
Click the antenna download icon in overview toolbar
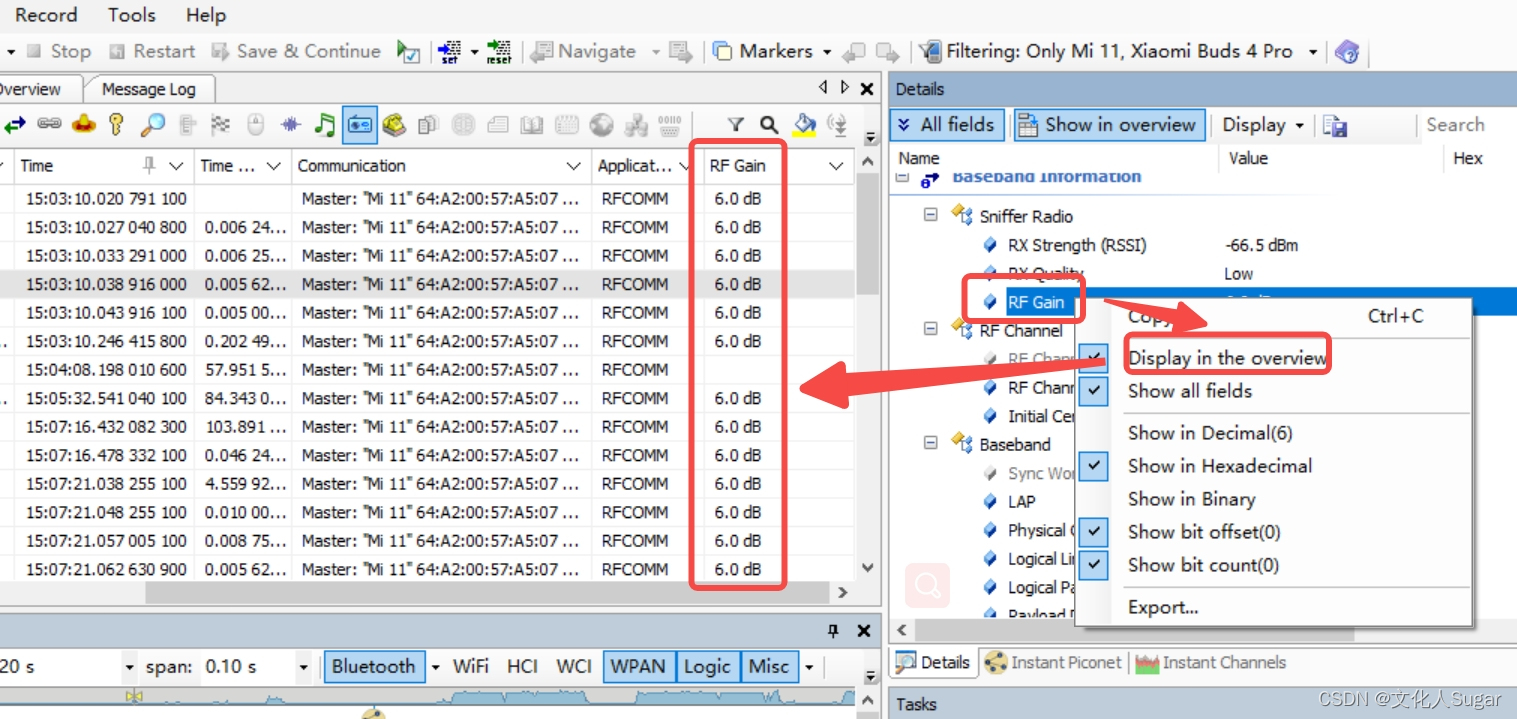point(838,124)
